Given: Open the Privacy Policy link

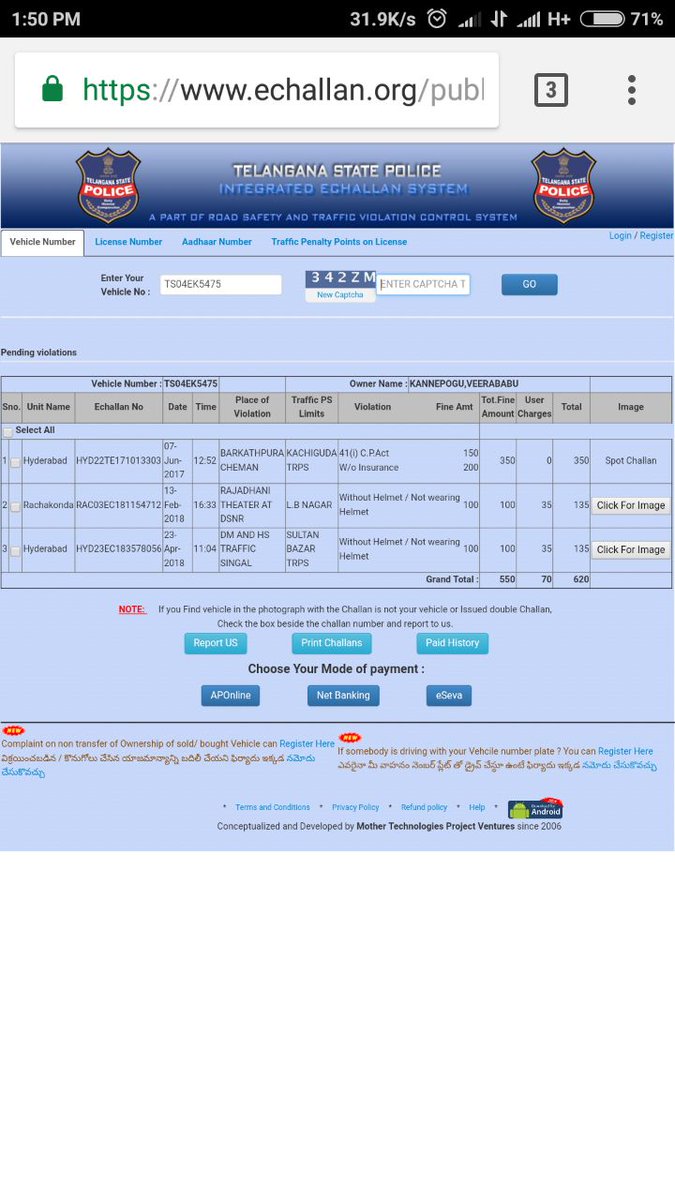Looking at the screenshot, I should (x=355, y=807).
